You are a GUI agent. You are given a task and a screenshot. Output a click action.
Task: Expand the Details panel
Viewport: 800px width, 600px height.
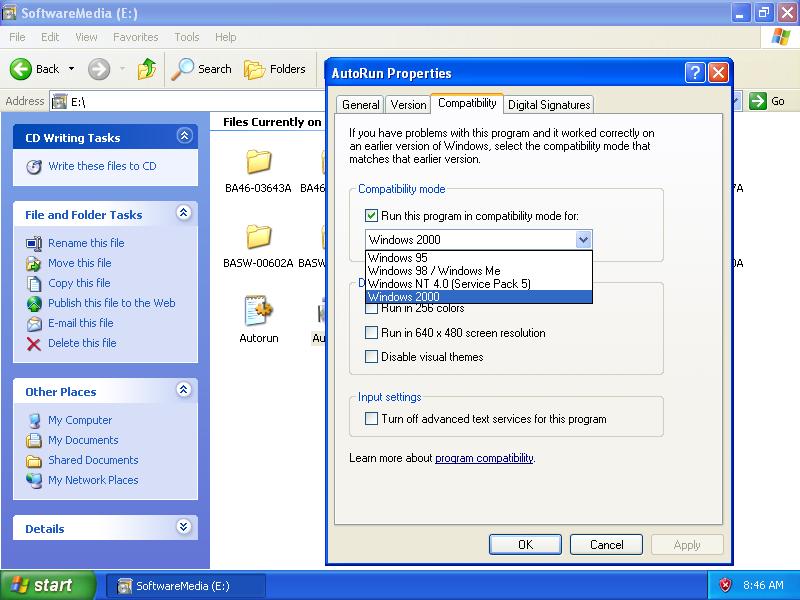pyautogui.click(x=184, y=527)
